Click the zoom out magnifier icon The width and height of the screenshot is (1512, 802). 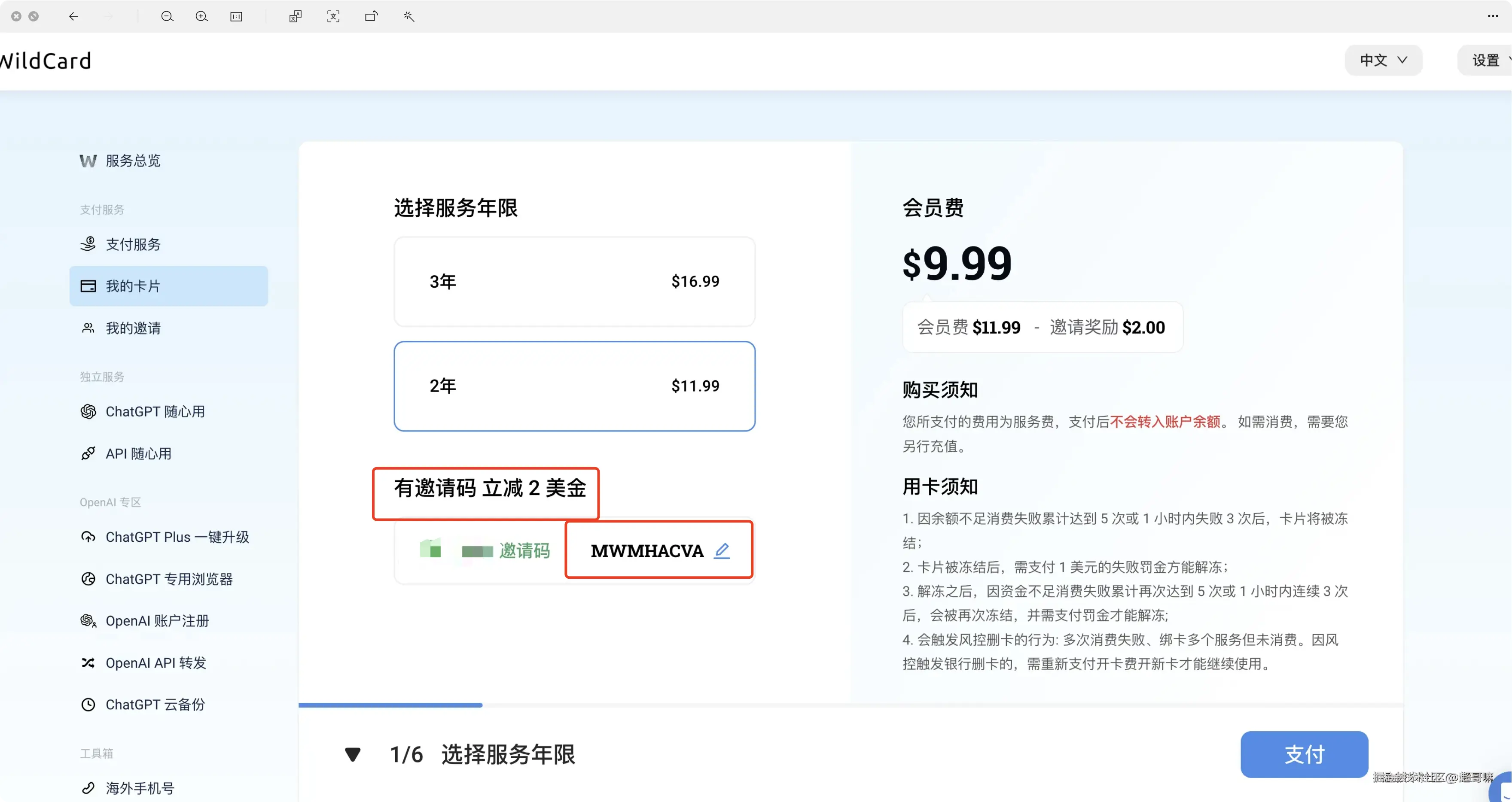click(x=167, y=16)
